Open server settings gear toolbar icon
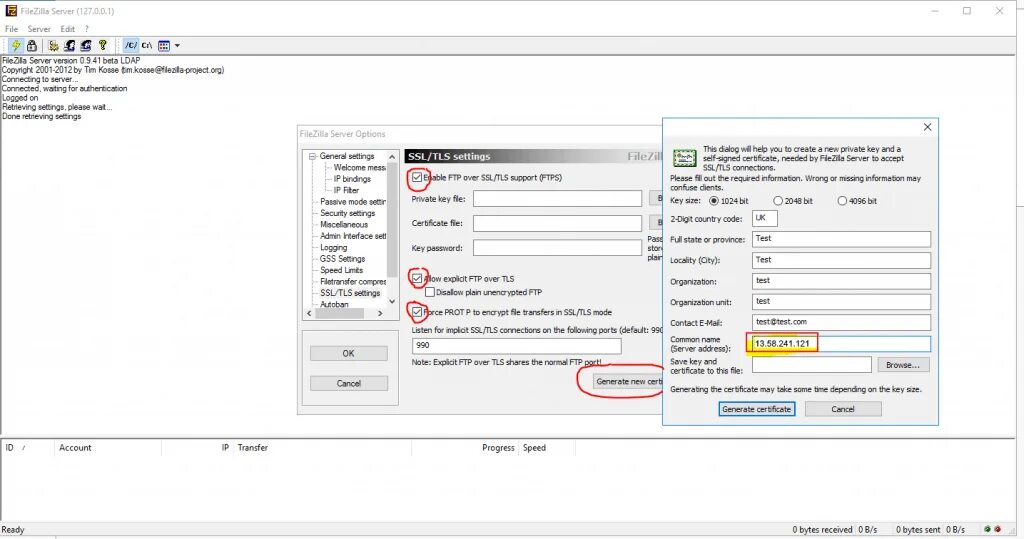Screen dimensions: 1024x539 [x=54, y=45]
